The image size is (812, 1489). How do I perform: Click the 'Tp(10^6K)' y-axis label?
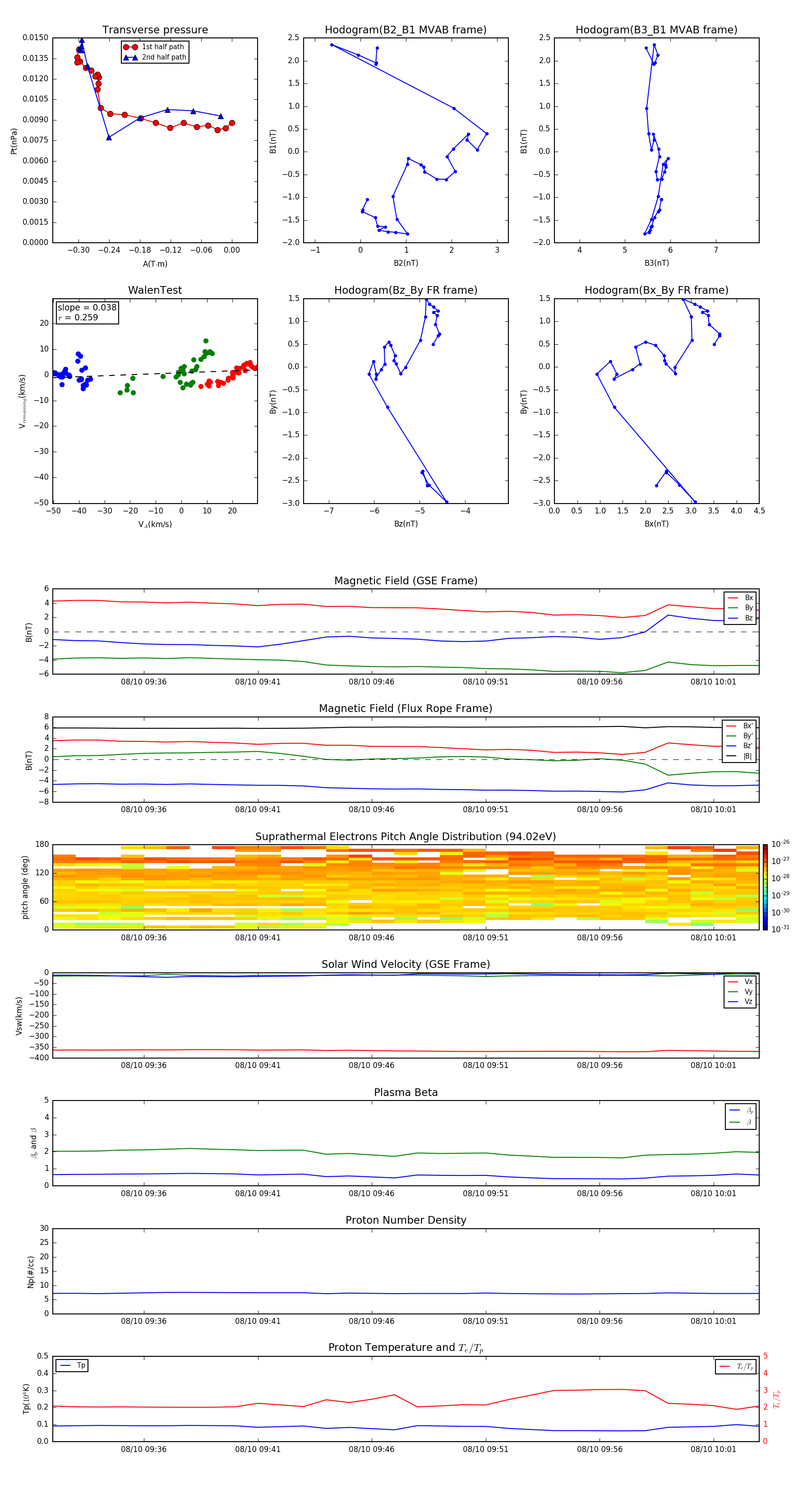(26, 1399)
